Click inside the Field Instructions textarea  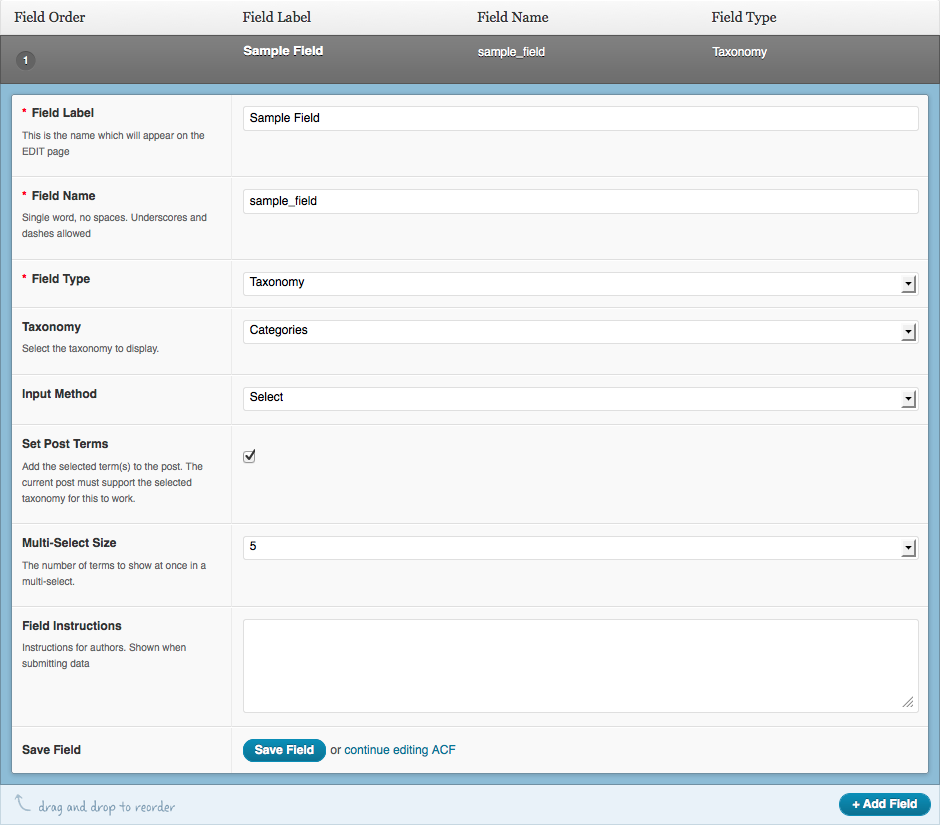pos(580,665)
